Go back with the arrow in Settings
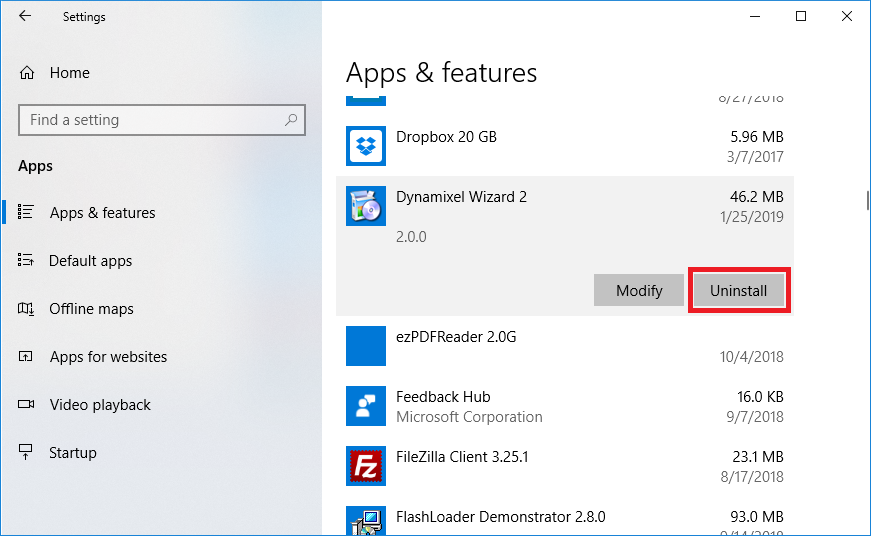 tap(25, 16)
